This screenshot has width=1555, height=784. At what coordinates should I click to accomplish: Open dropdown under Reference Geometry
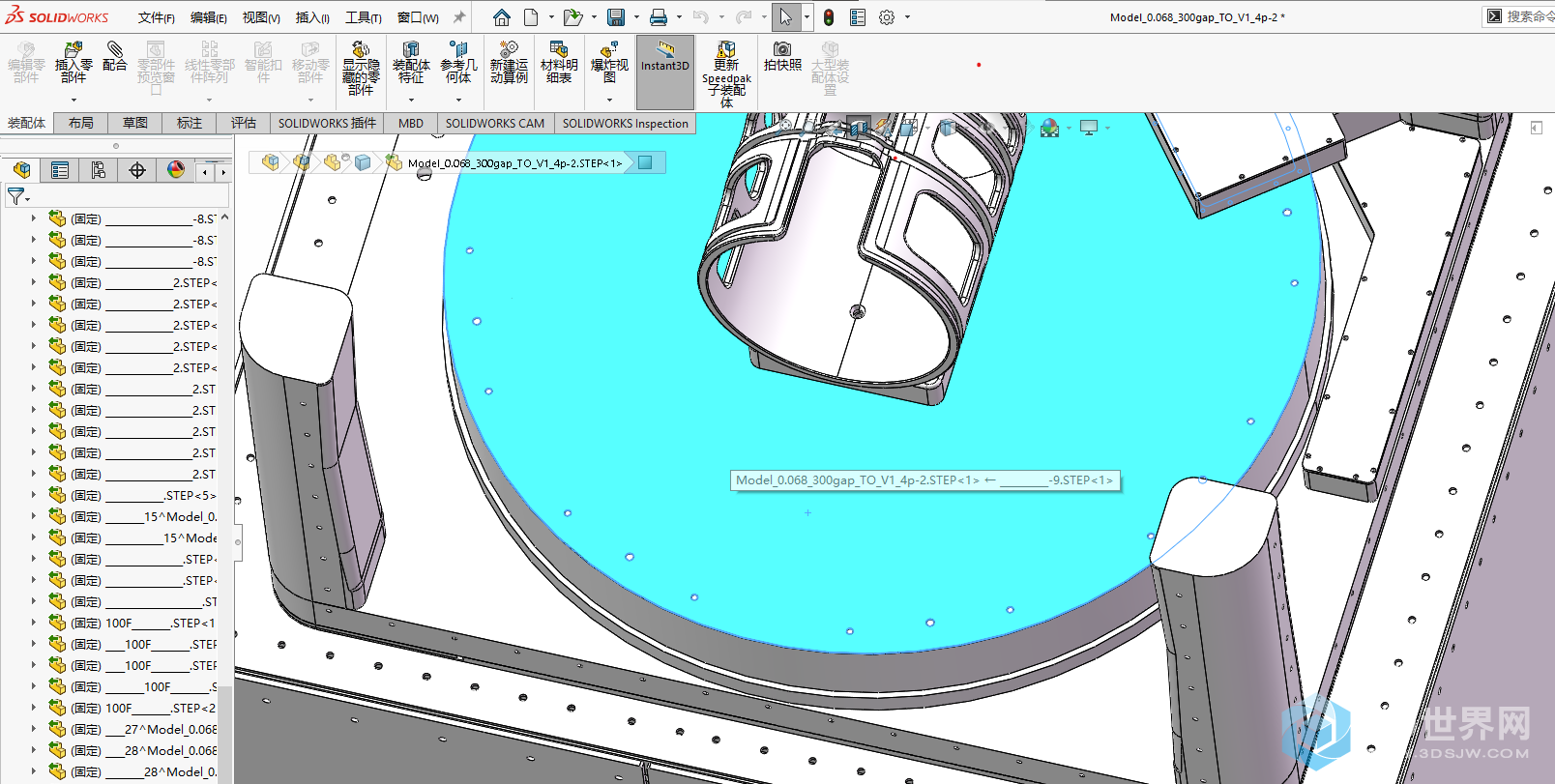[x=458, y=100]
